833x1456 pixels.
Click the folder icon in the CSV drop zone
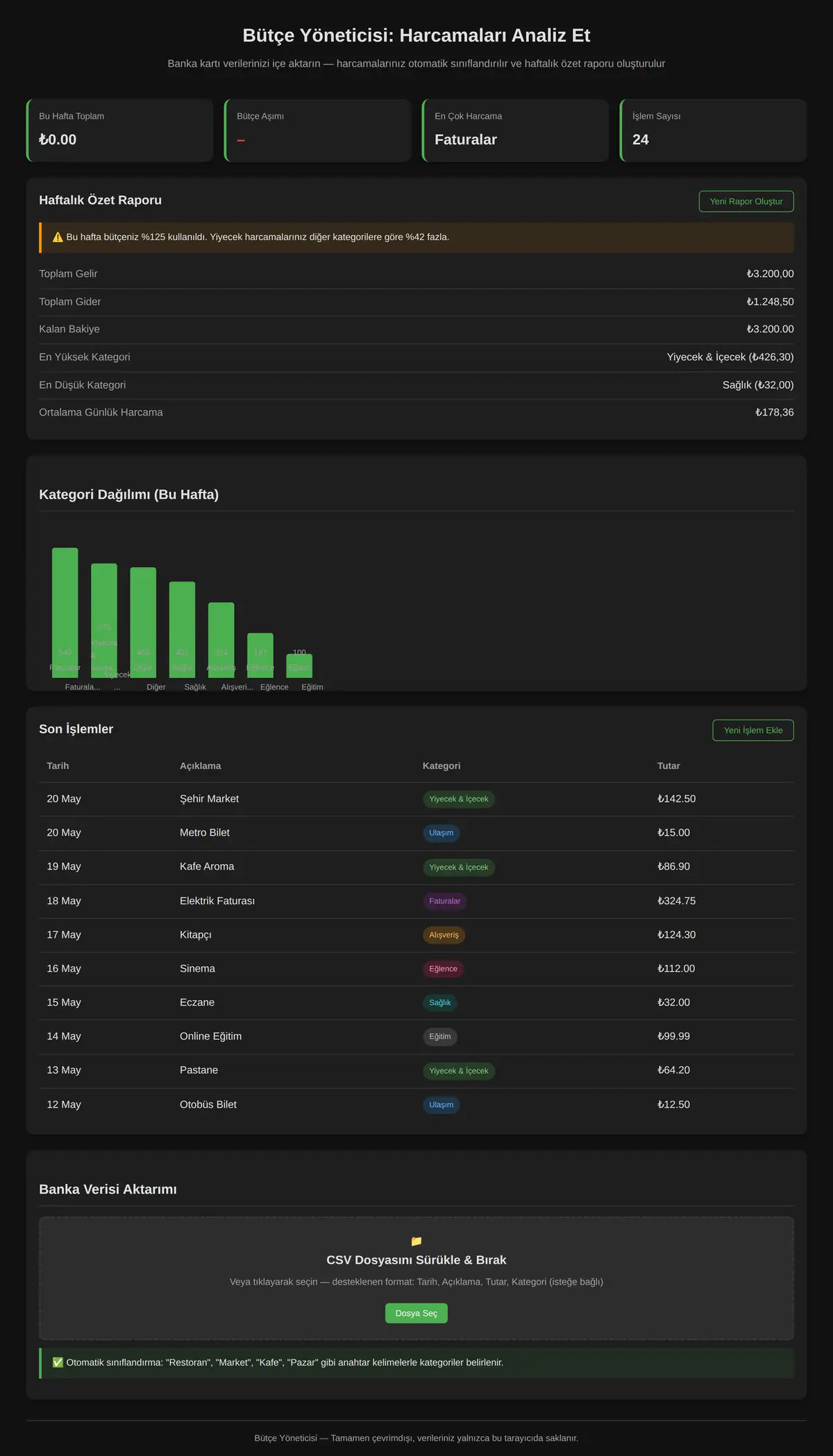click(x=416, y=1241)
